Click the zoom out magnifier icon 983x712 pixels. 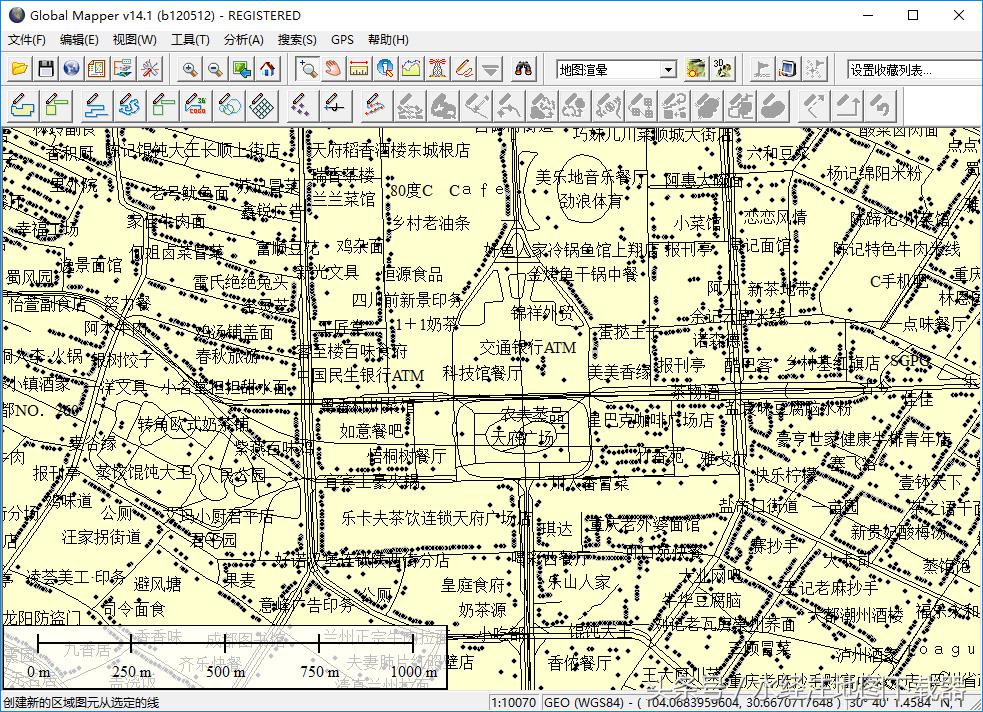(215, 69)
